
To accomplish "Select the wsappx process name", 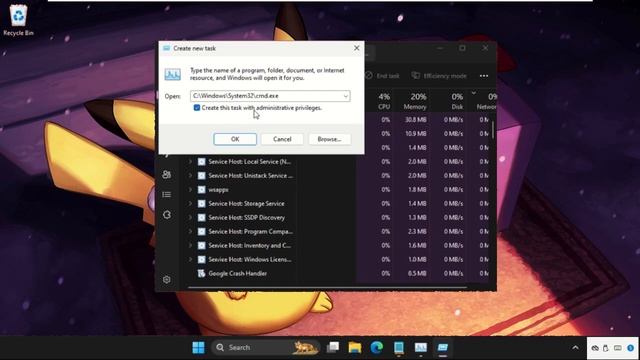I will pyautogui.click(x=218, y=189).
